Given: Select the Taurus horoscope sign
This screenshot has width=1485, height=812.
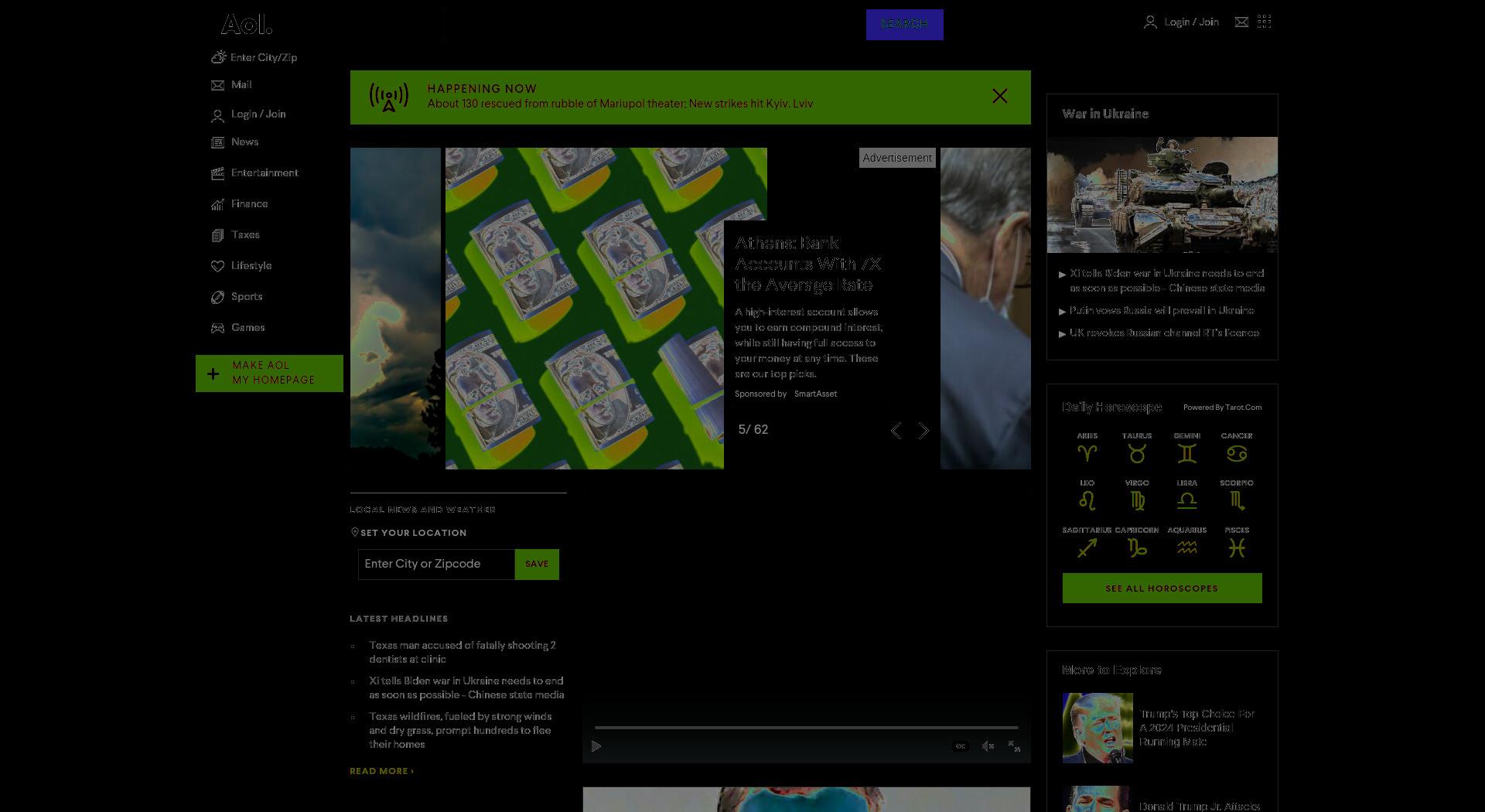Looking at the screenshot, I should pos(1137,448).
